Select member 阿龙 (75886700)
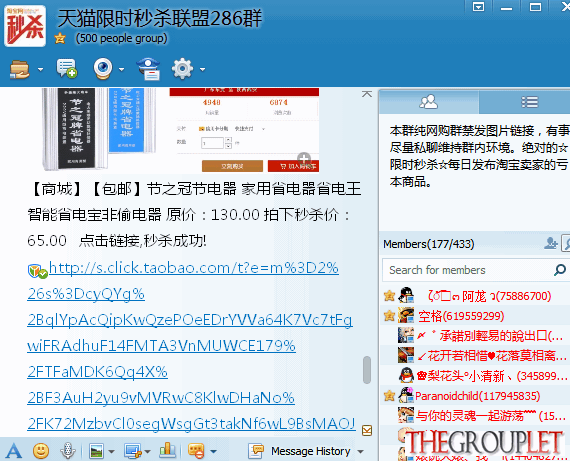The width and height of the screenshot is (570, 461). pos(475,296)
